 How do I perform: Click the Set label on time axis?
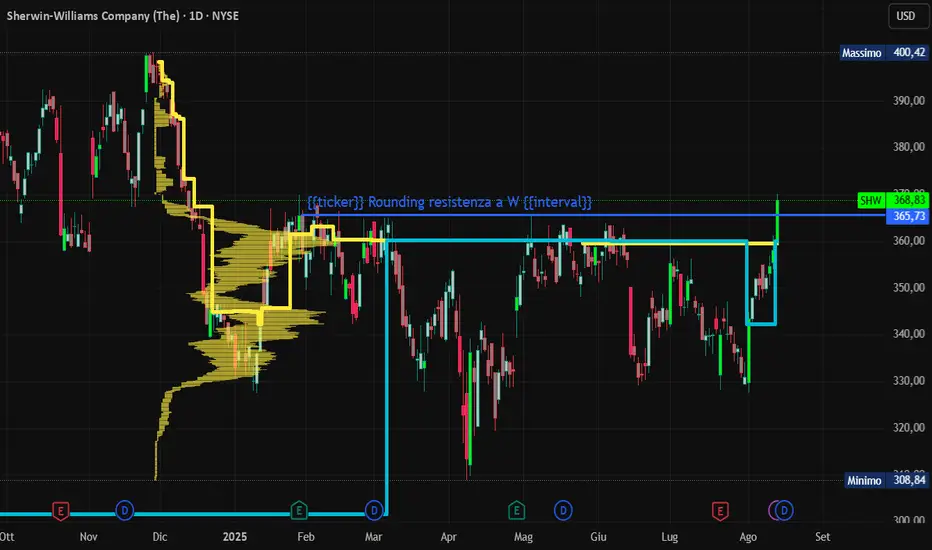823,537
